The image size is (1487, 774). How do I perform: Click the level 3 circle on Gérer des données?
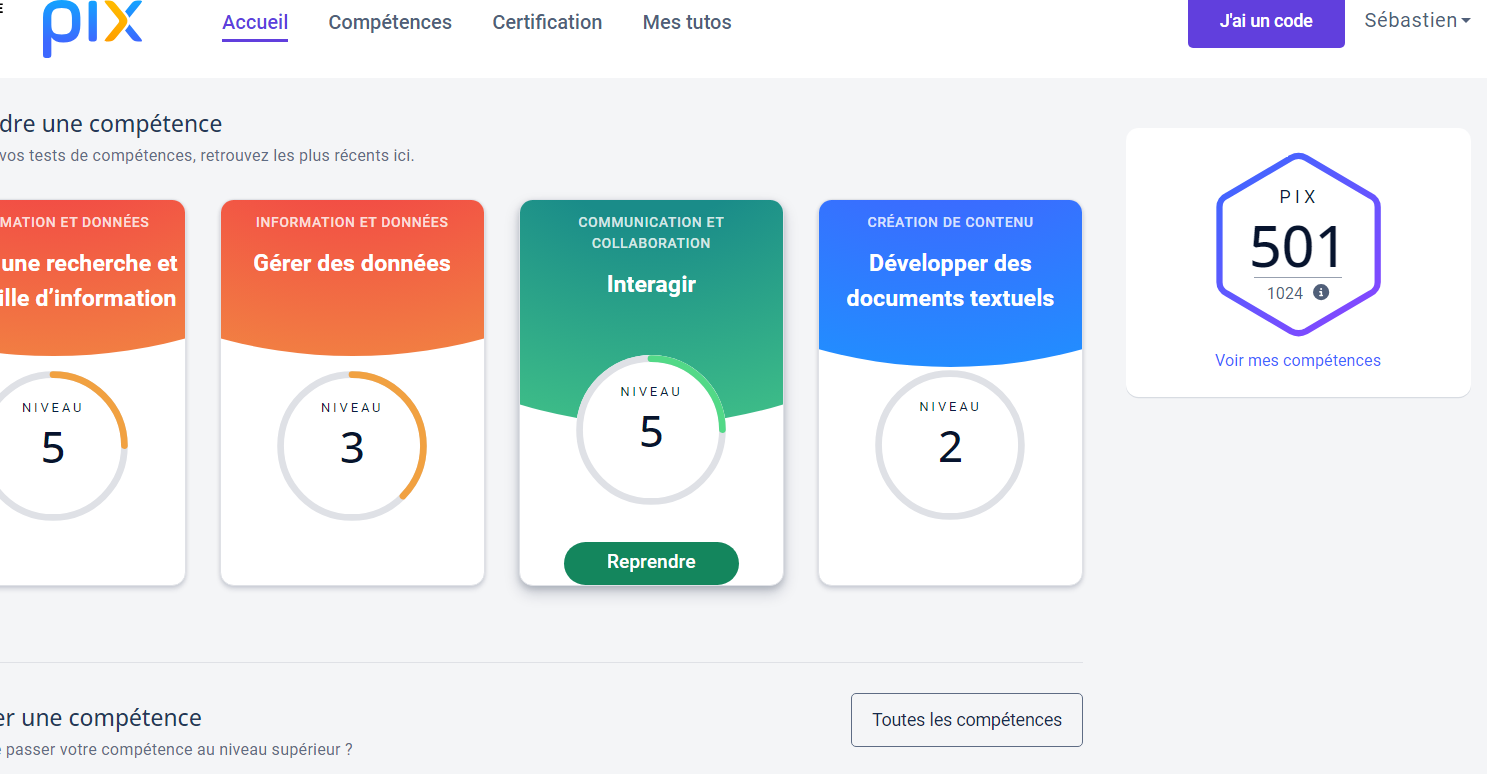(352, 446)
